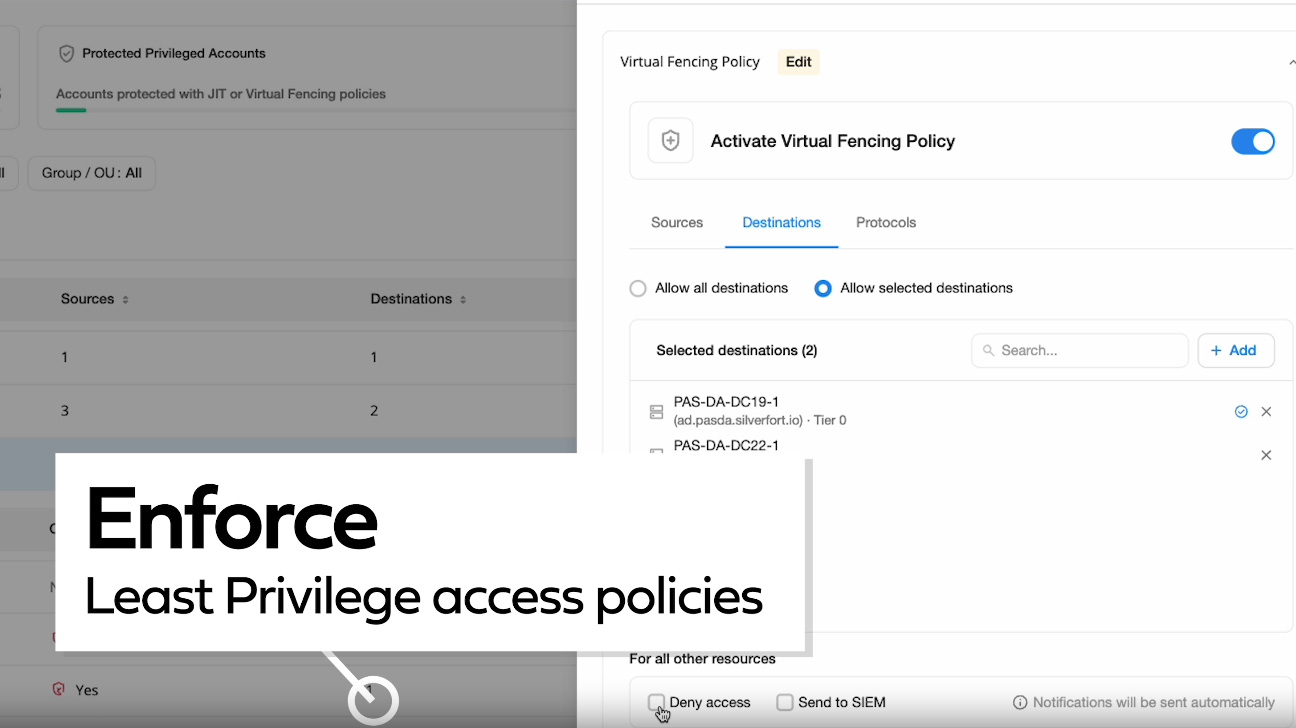Image resolution: width=1296 pixels, height=728 pixels.
Task: Sort by the Destinations column header
Action: tap(418, 299)
